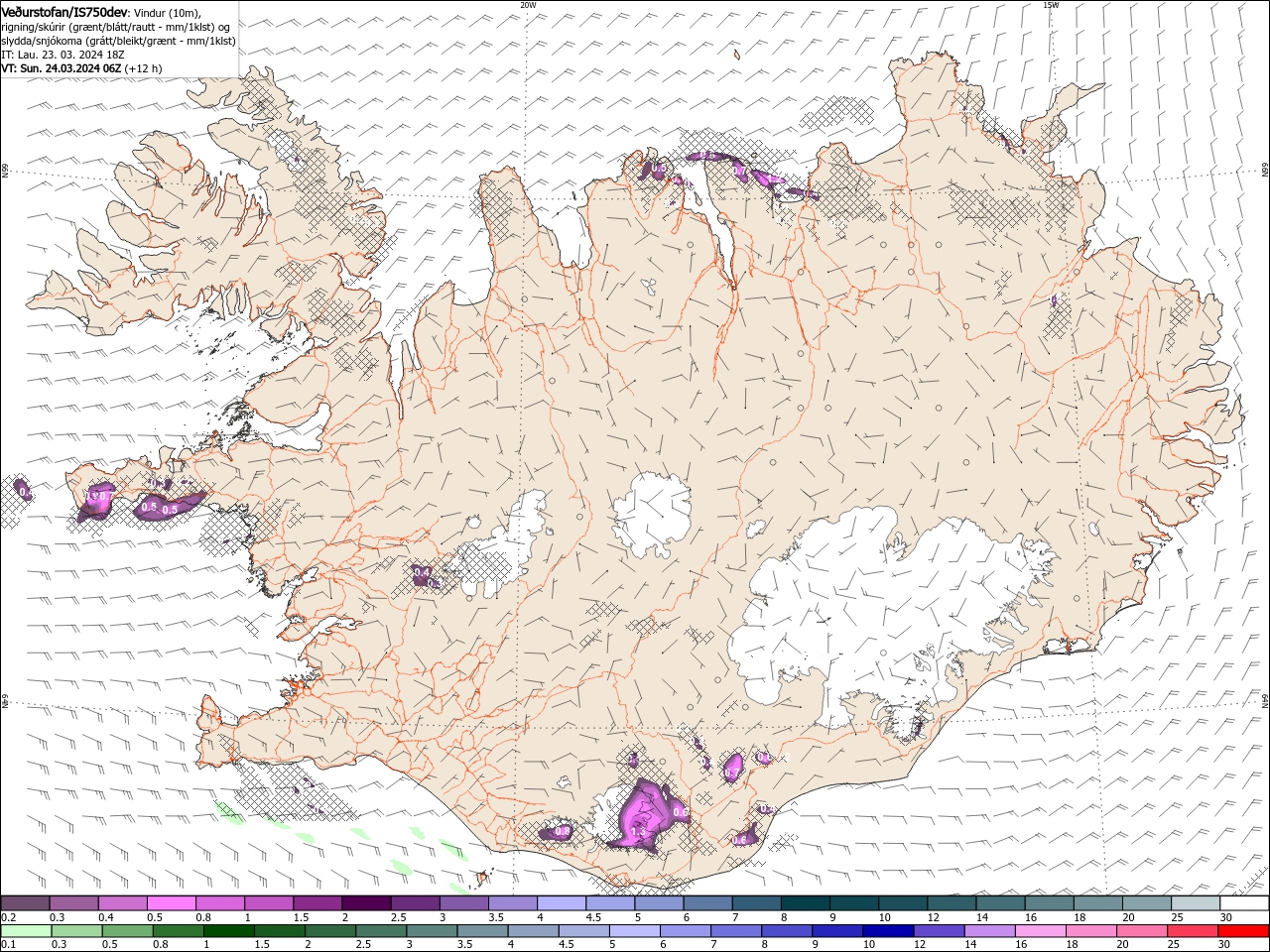Screen dimensions: 1270x952
Task: Click the "30" value under upper legend row
Action: coord(1226,917)
